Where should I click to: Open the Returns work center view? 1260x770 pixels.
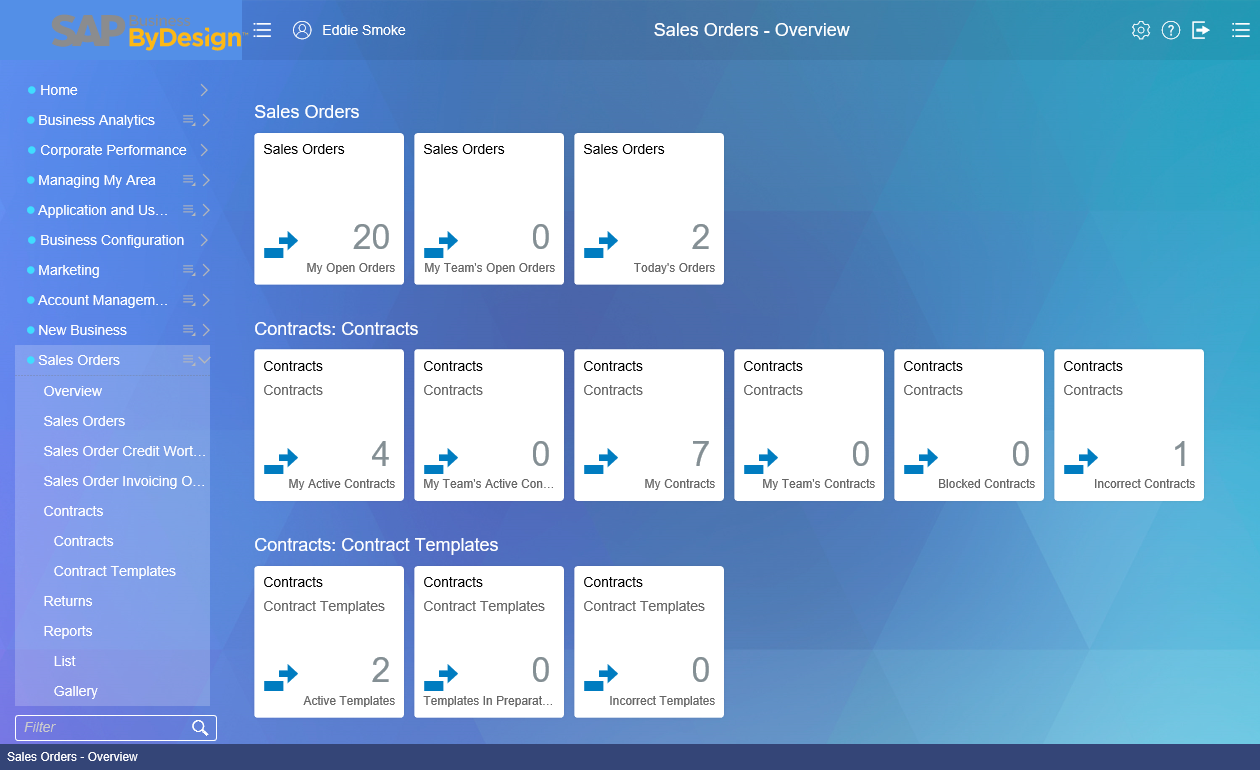pos(67,601)
